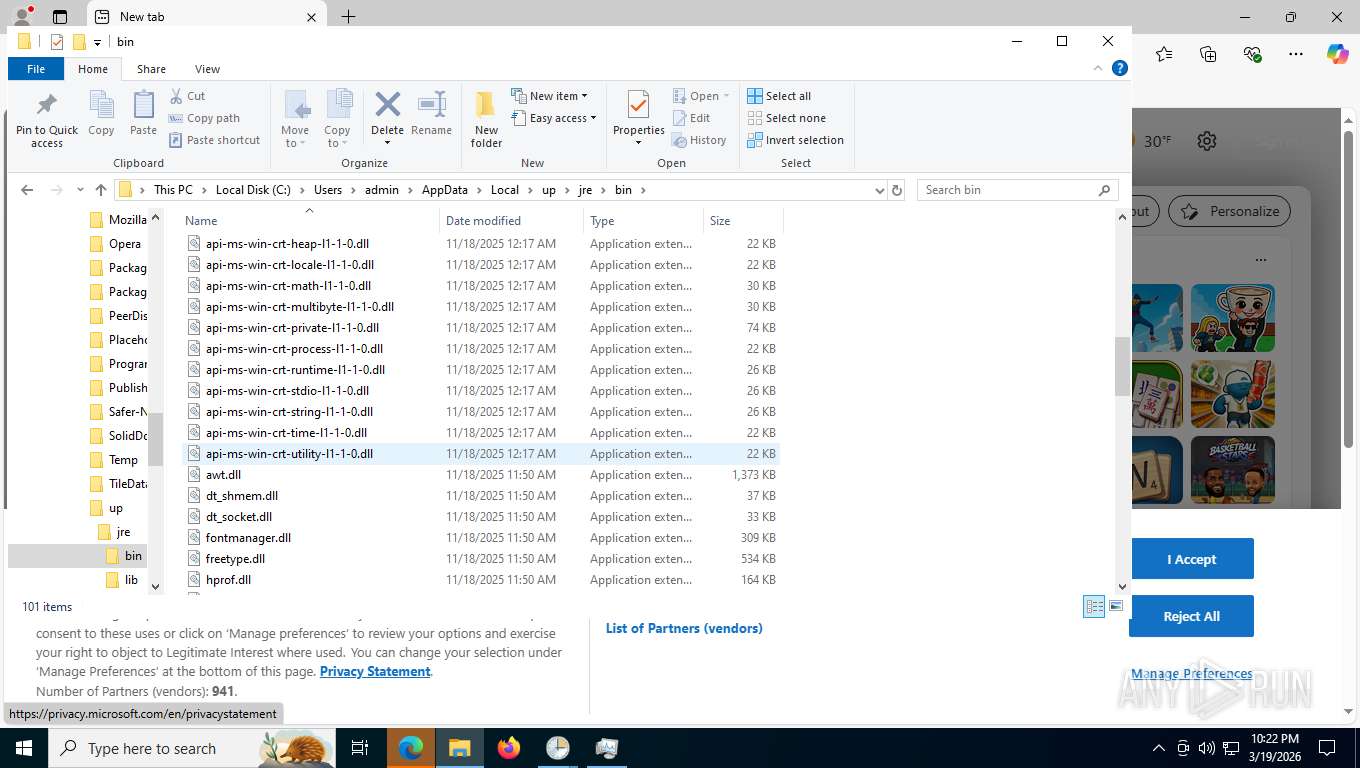Screen dimensions: 1360x768
Task: Click AppData in address path
Action: [x=444, y=190]
